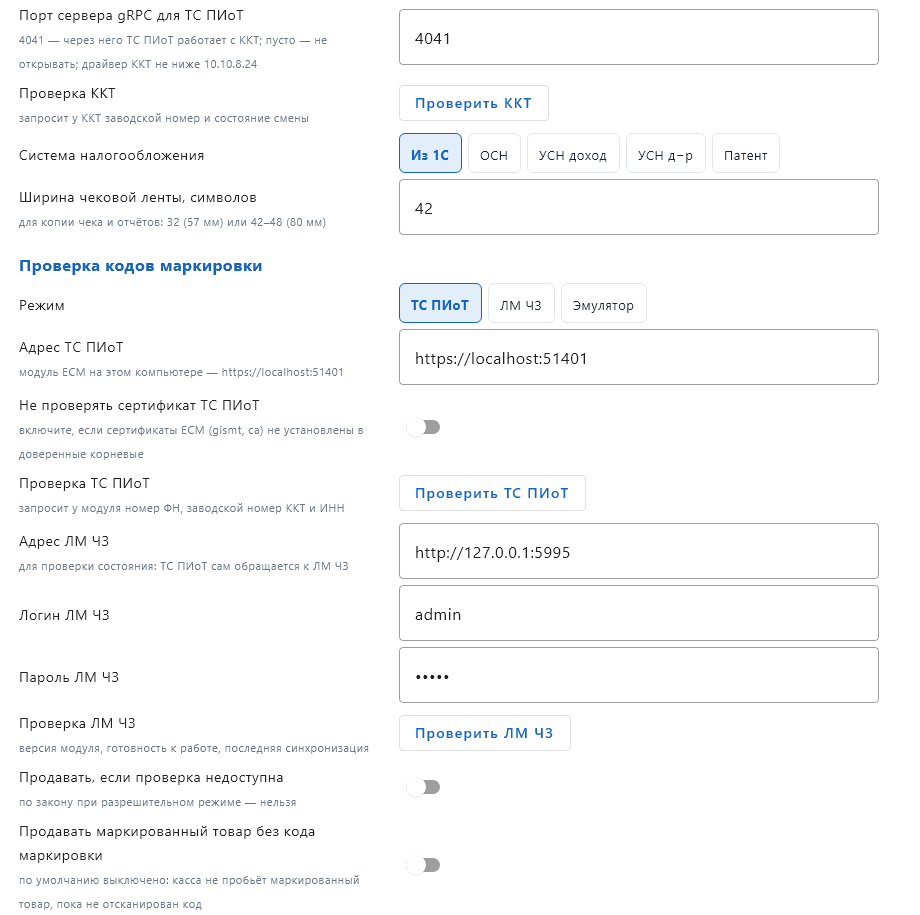Select Из 1С taxation option
920x915 pixels.
coord(430,153)
